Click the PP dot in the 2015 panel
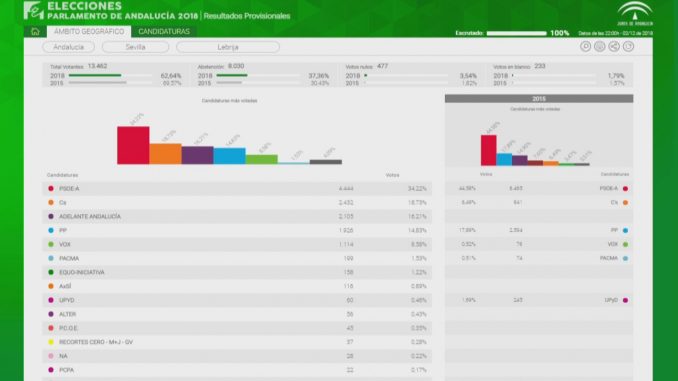Screen dimensions: 678x381 (625, 231)
